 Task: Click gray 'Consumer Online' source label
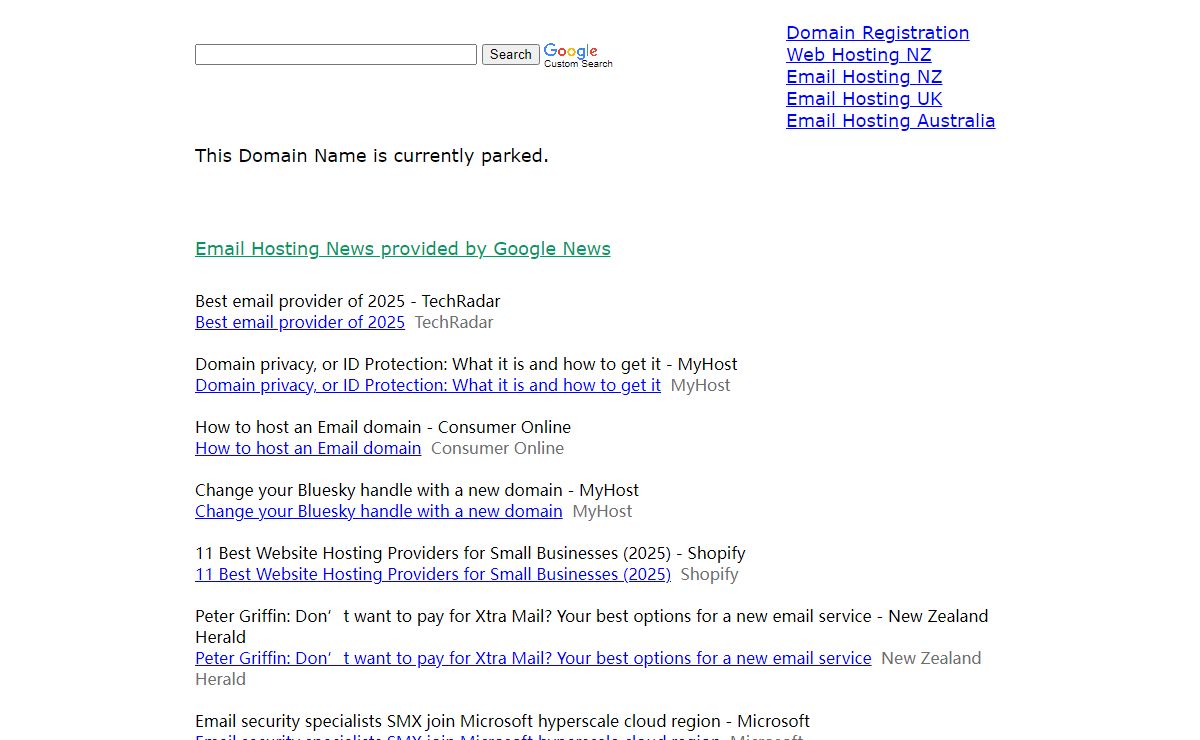pos(497,448)
